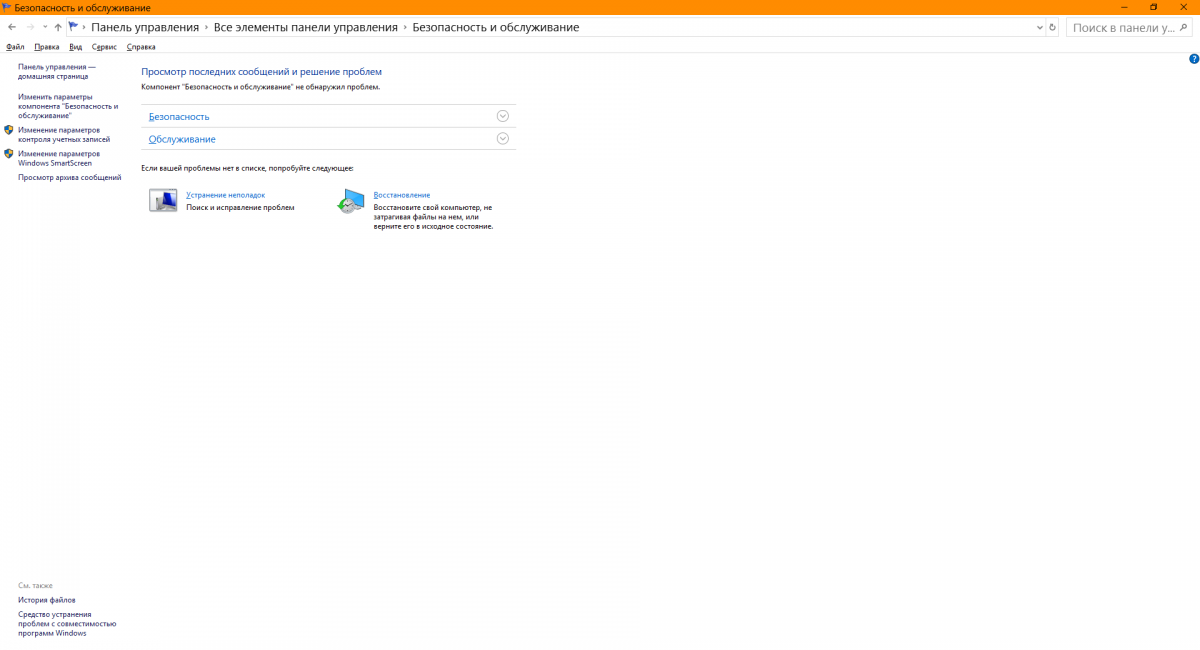Open 'Изменение параметров контроля учетных записей'
Screen dimensions: 1200x650
point(64,134)
